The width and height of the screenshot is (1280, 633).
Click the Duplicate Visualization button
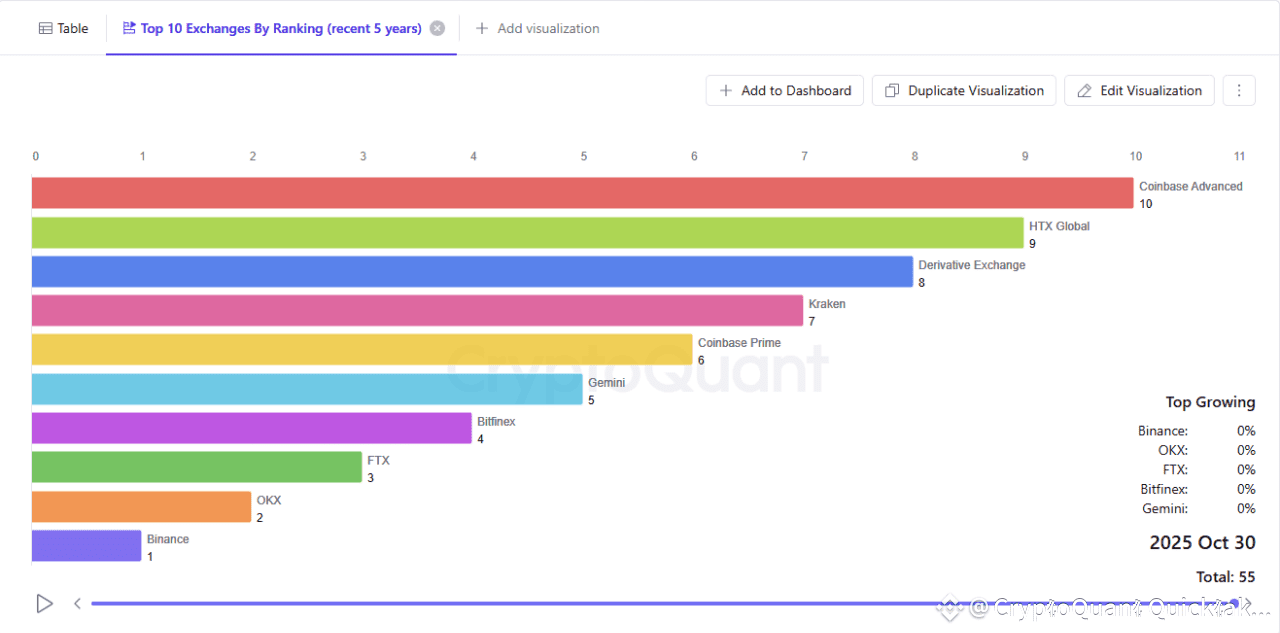964,90
